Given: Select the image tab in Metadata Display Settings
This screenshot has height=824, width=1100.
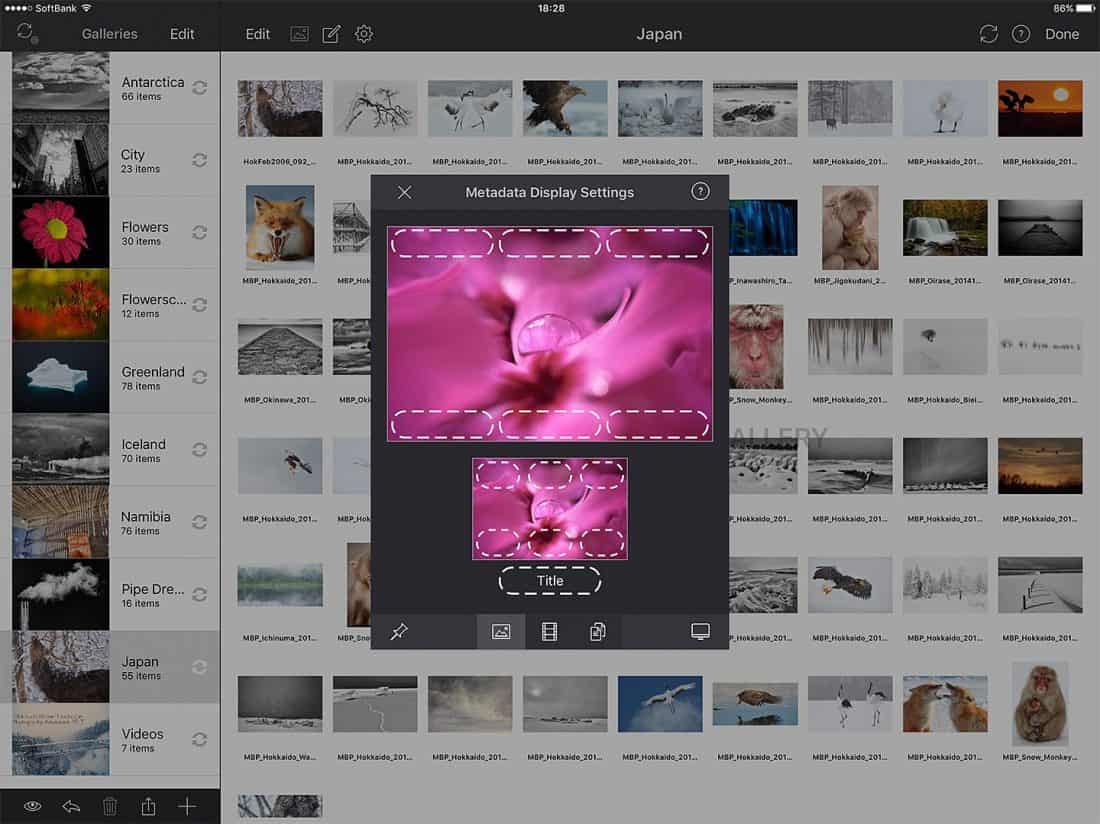Looking at the screenshot, I should 501,632.
